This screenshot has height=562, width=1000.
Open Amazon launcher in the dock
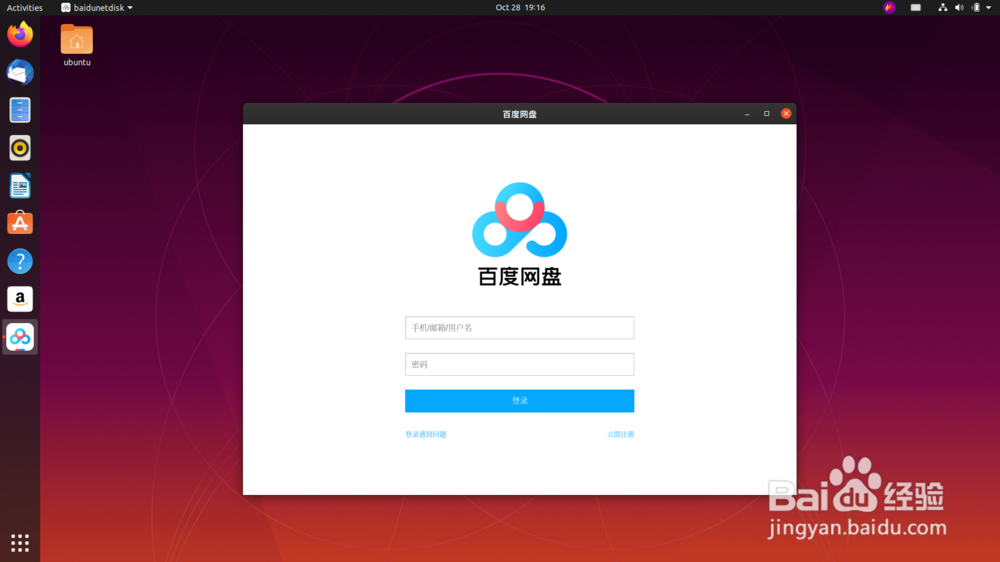click(20, 299)
